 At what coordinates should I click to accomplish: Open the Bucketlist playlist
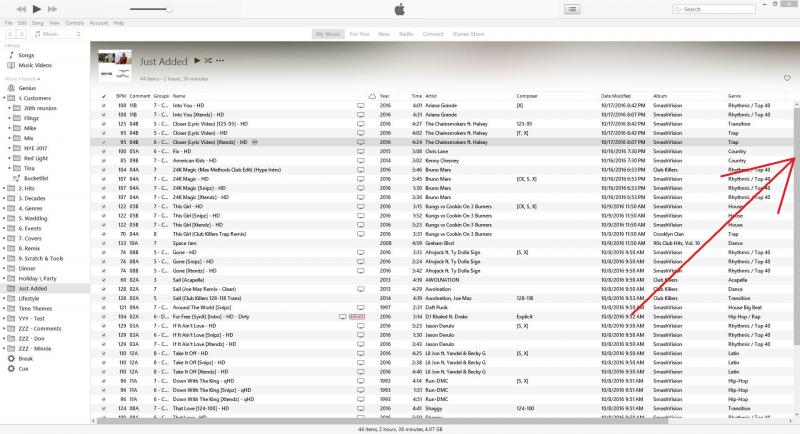(x=36, y=178)
